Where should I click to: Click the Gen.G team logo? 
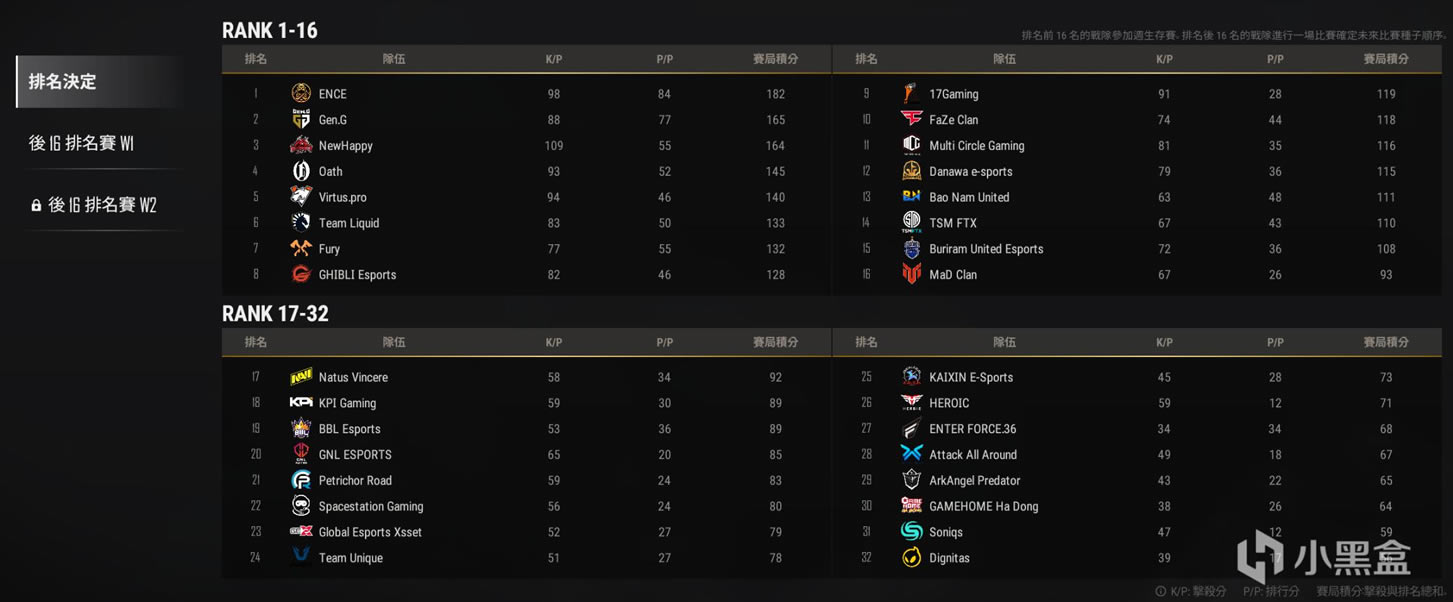click(x=301, y=119)
